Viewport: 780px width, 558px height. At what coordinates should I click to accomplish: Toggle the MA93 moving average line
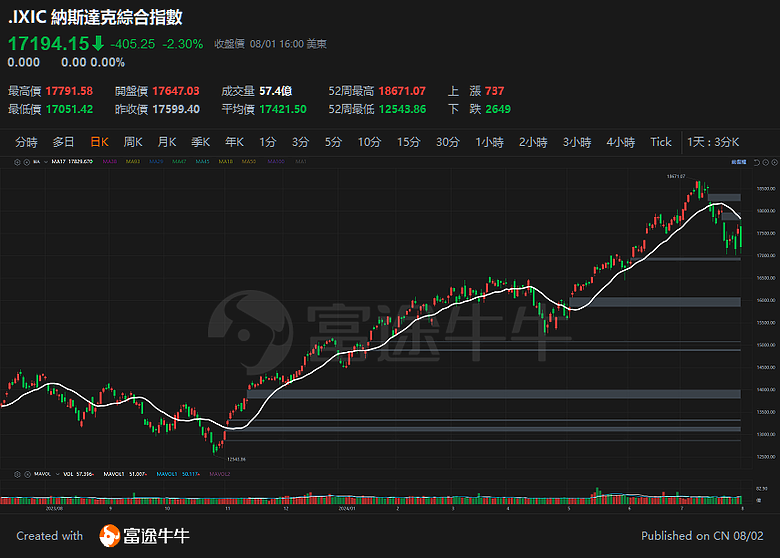pyautogui.click(x=133, y=162)
